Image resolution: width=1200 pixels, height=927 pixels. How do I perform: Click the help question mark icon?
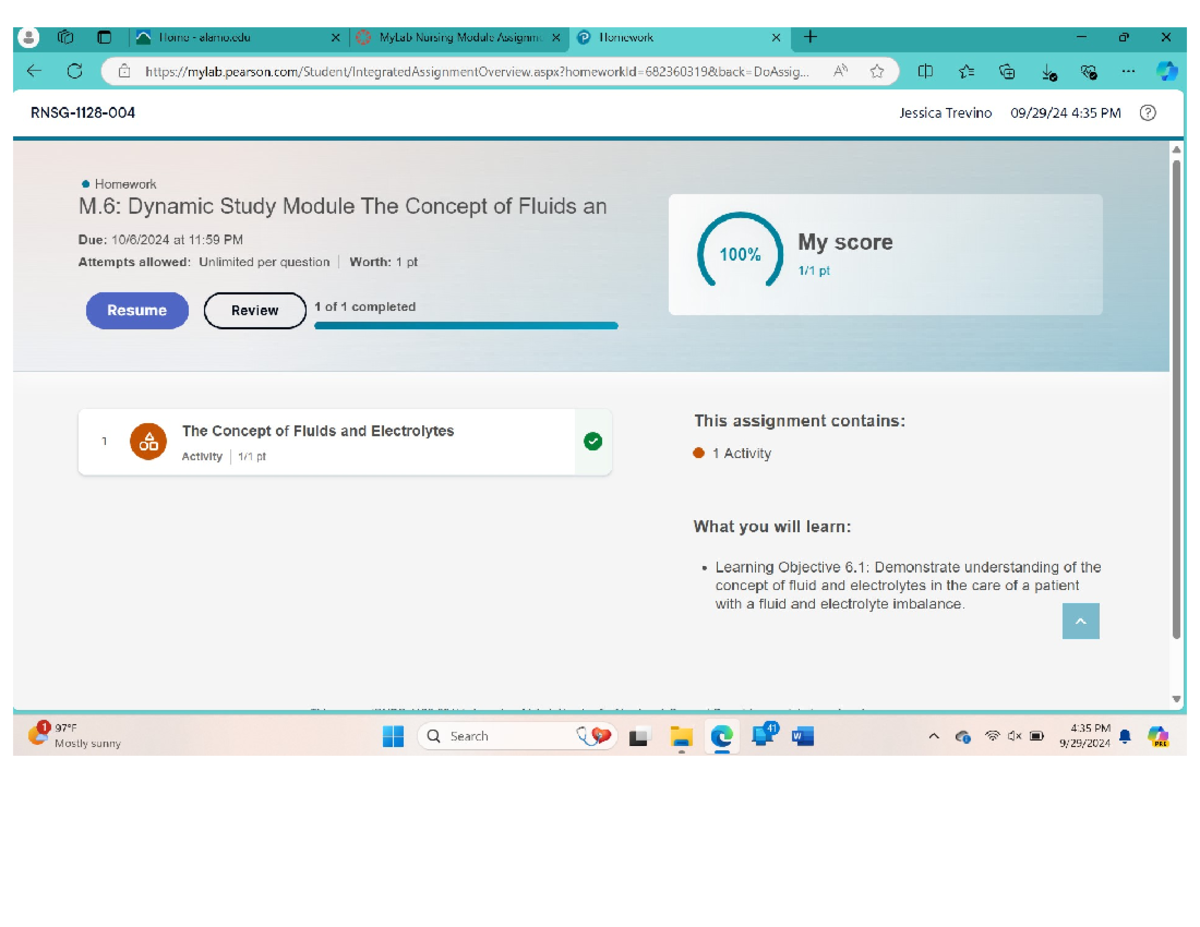click(x=1148, y=113)
